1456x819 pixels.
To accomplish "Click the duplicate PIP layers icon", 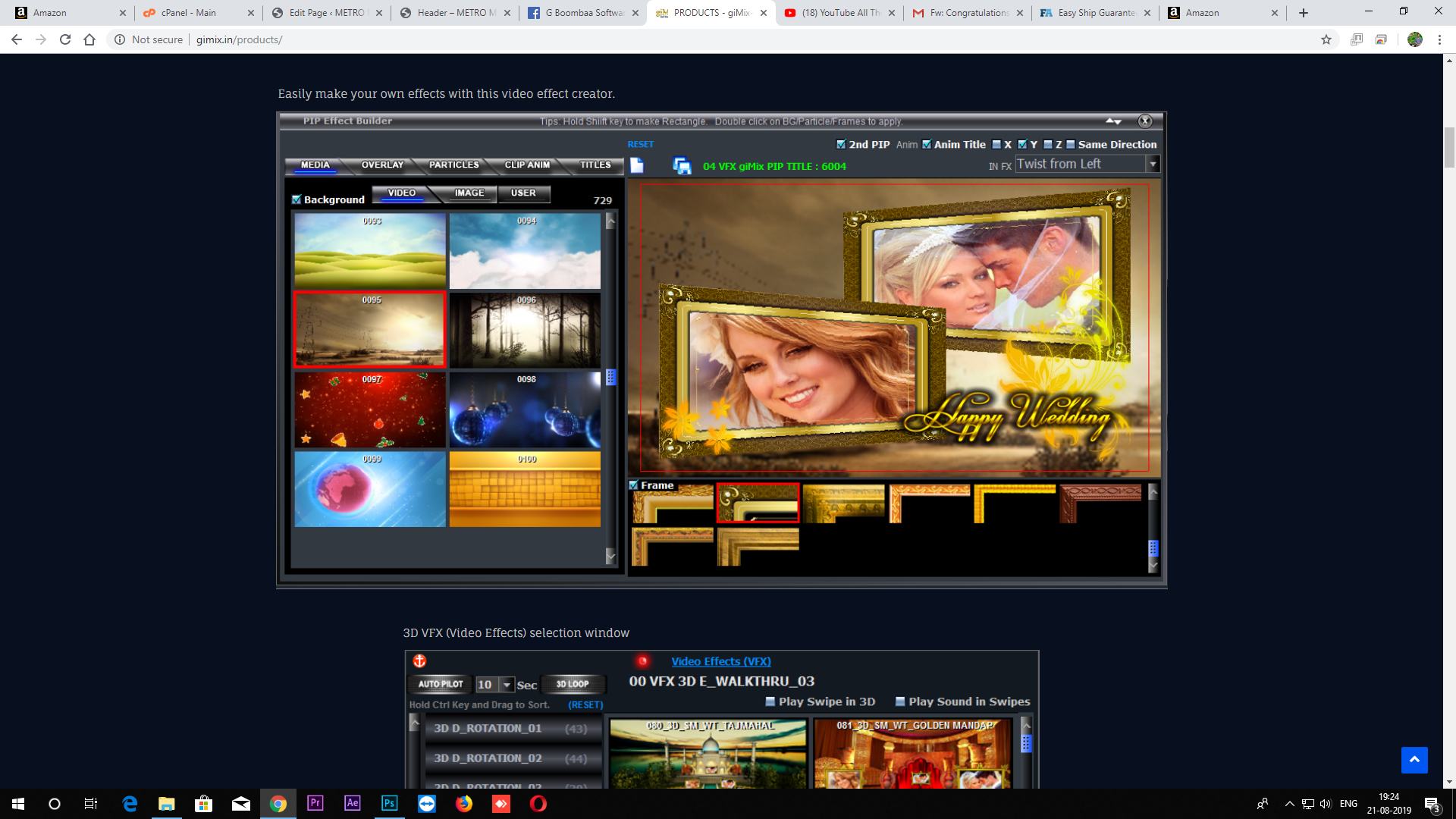I will [x=680, y=165].
